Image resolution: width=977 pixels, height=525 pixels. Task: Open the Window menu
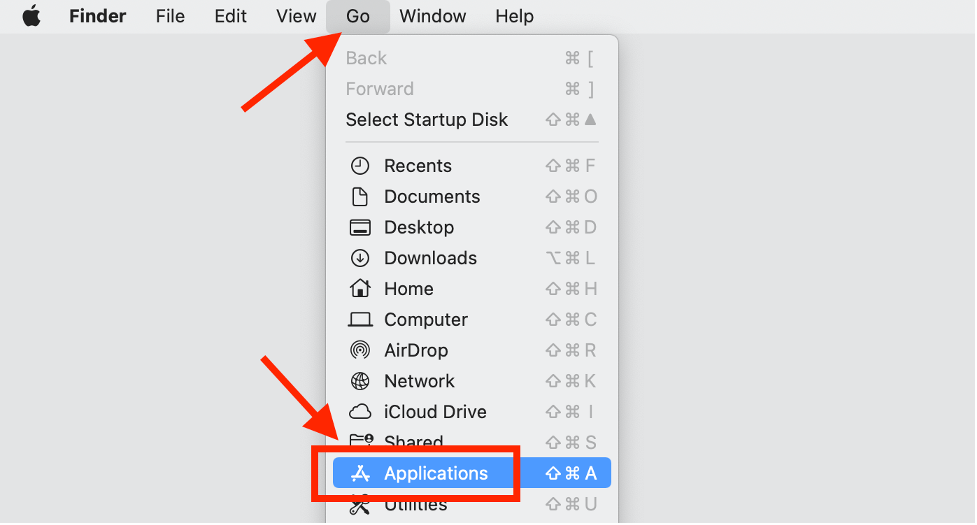pyautogui.click(x=432, y=16)
